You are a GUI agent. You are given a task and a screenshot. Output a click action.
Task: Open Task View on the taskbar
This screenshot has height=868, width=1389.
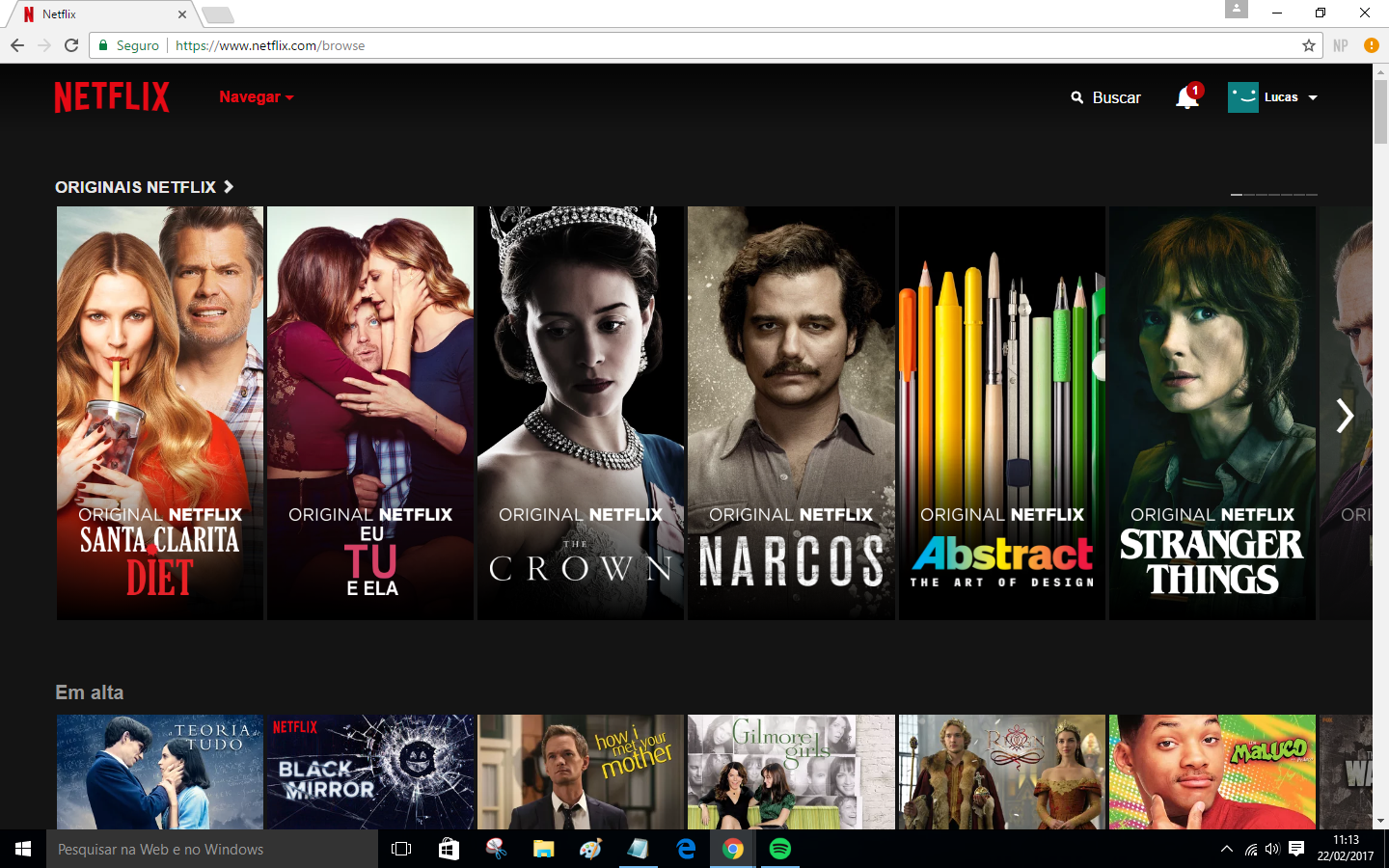[401, 849]
